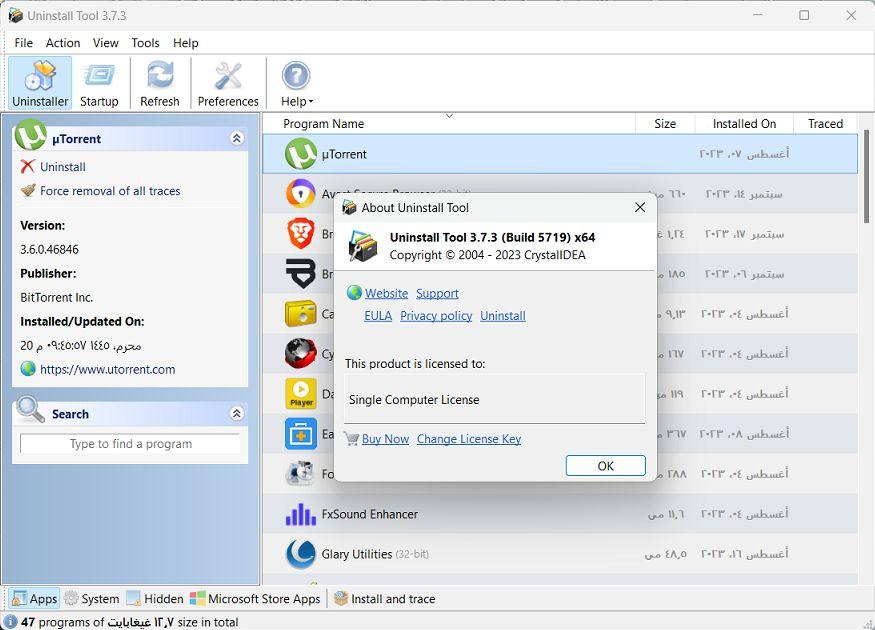This screenshot has height=630, width=875.
Task: Close the About Uninstall Tool dialog
Action: [640, 207]
